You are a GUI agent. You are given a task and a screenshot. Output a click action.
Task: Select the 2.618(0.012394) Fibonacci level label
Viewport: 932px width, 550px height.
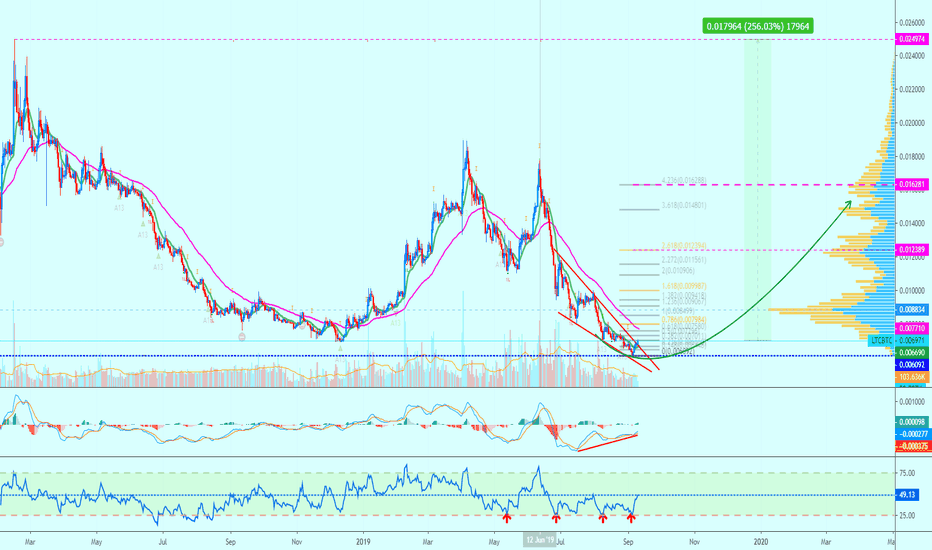pos(684,246)
